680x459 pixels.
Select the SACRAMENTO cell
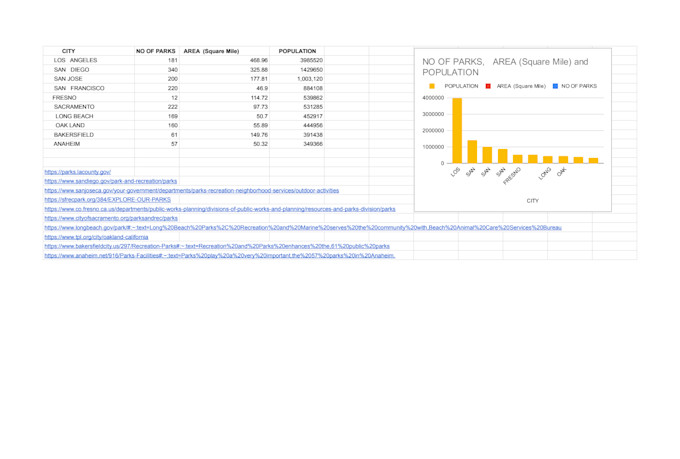pos(89,107)
